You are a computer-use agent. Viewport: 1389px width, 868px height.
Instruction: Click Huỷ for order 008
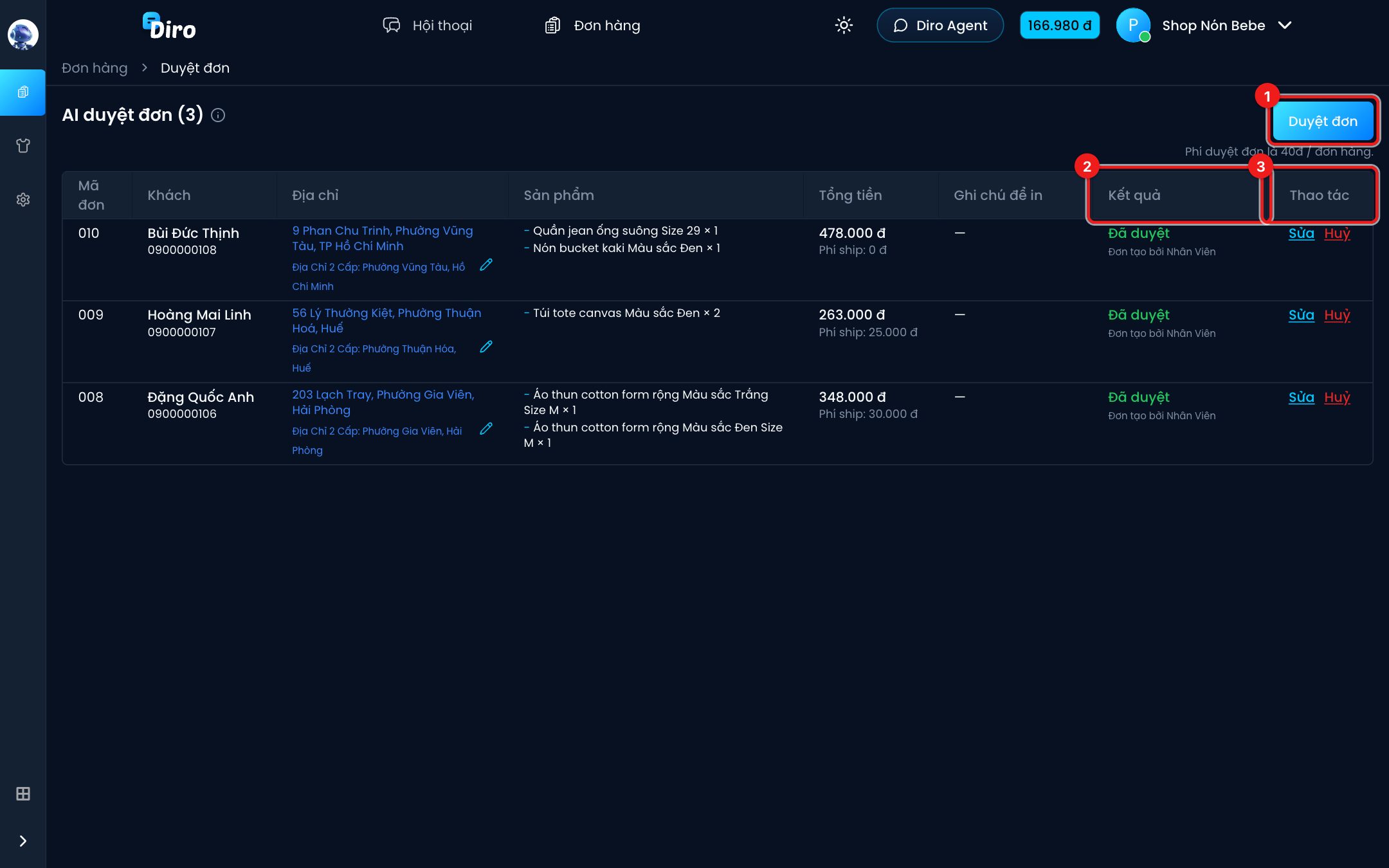(1337, 397)
